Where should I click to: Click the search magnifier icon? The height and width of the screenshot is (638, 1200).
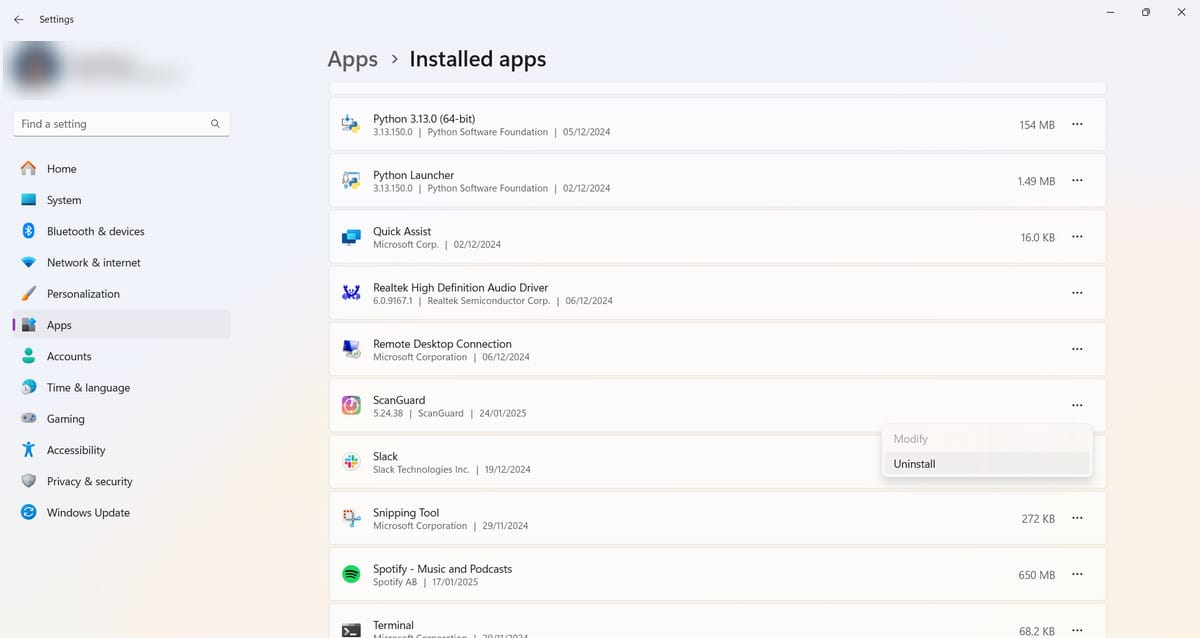[x=215, y=124]
